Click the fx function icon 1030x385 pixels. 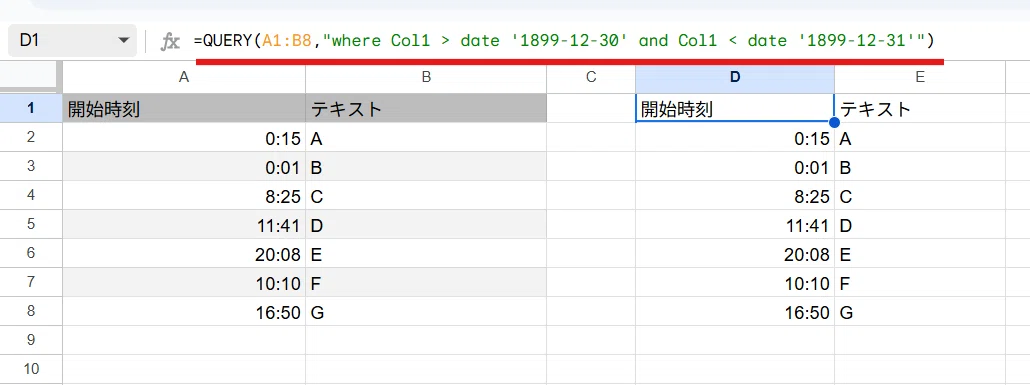click(x=170, y=41)
